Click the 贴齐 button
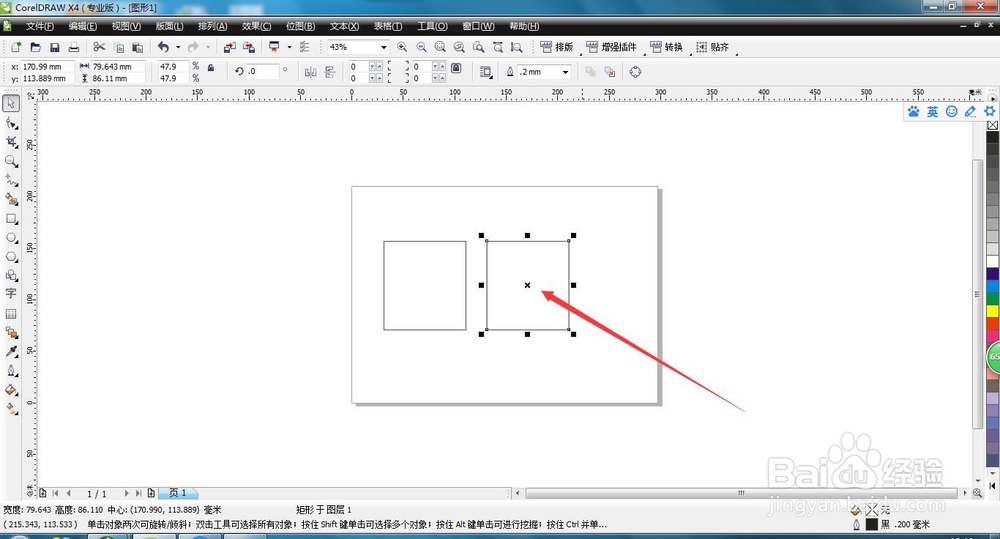The height and width of the screenshot is (539, 1000). coord(712,47)
